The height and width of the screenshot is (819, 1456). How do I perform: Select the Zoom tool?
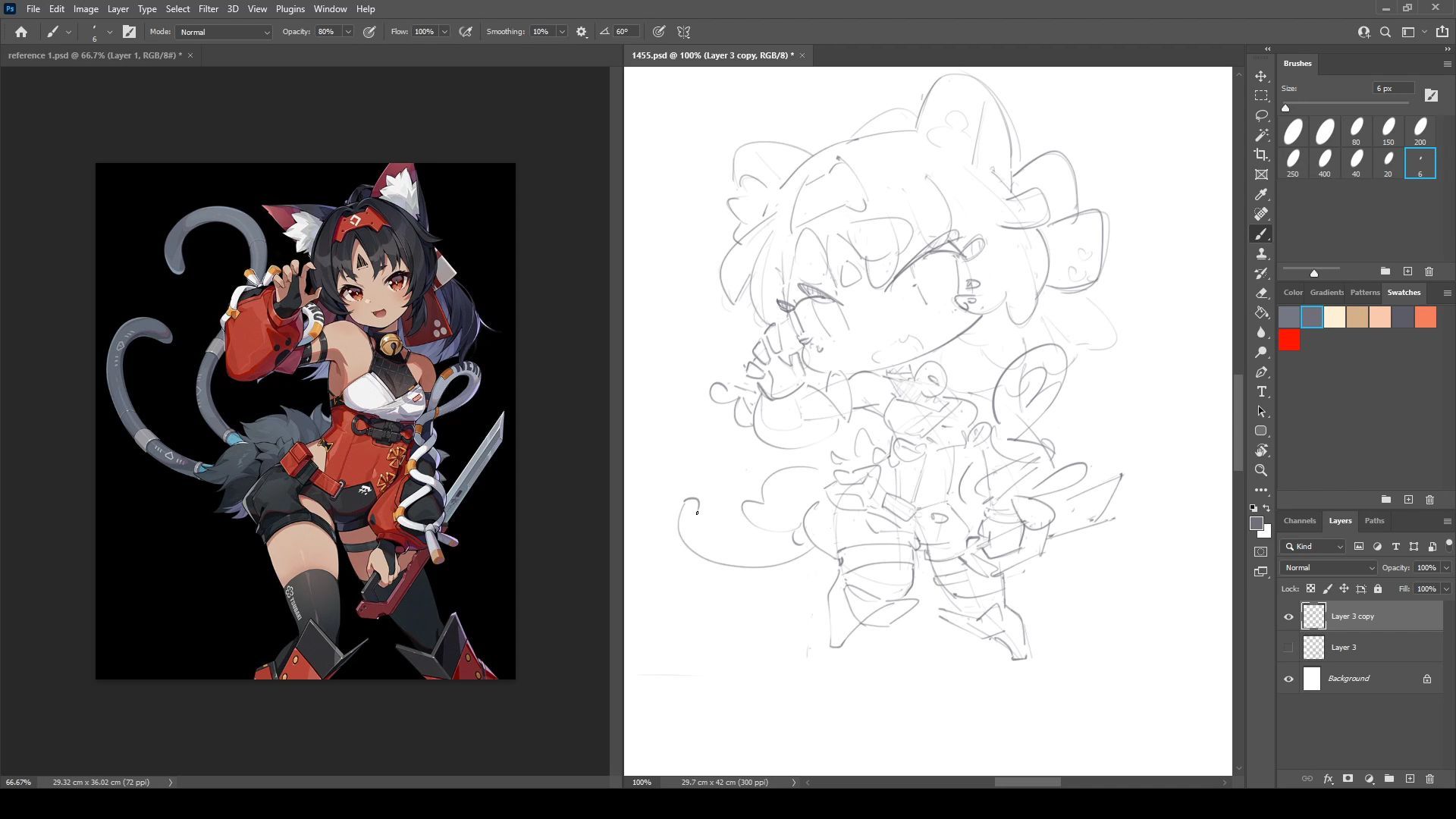tap(1261, 470)
